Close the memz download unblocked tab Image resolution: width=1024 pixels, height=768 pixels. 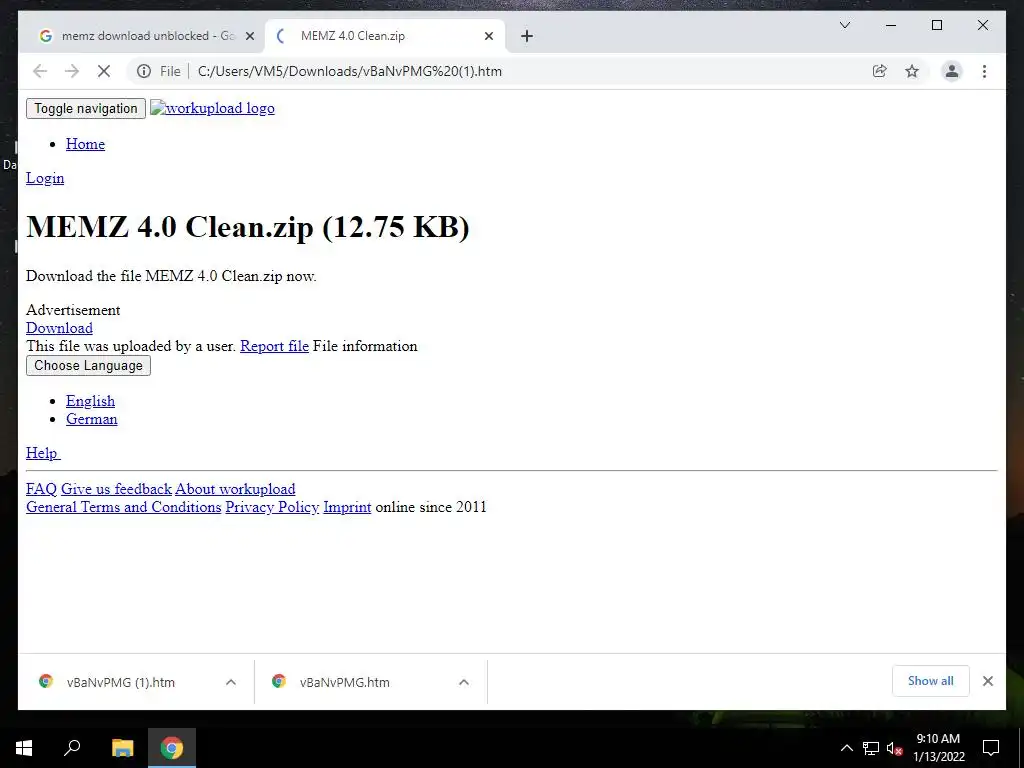tap(249, 36)
